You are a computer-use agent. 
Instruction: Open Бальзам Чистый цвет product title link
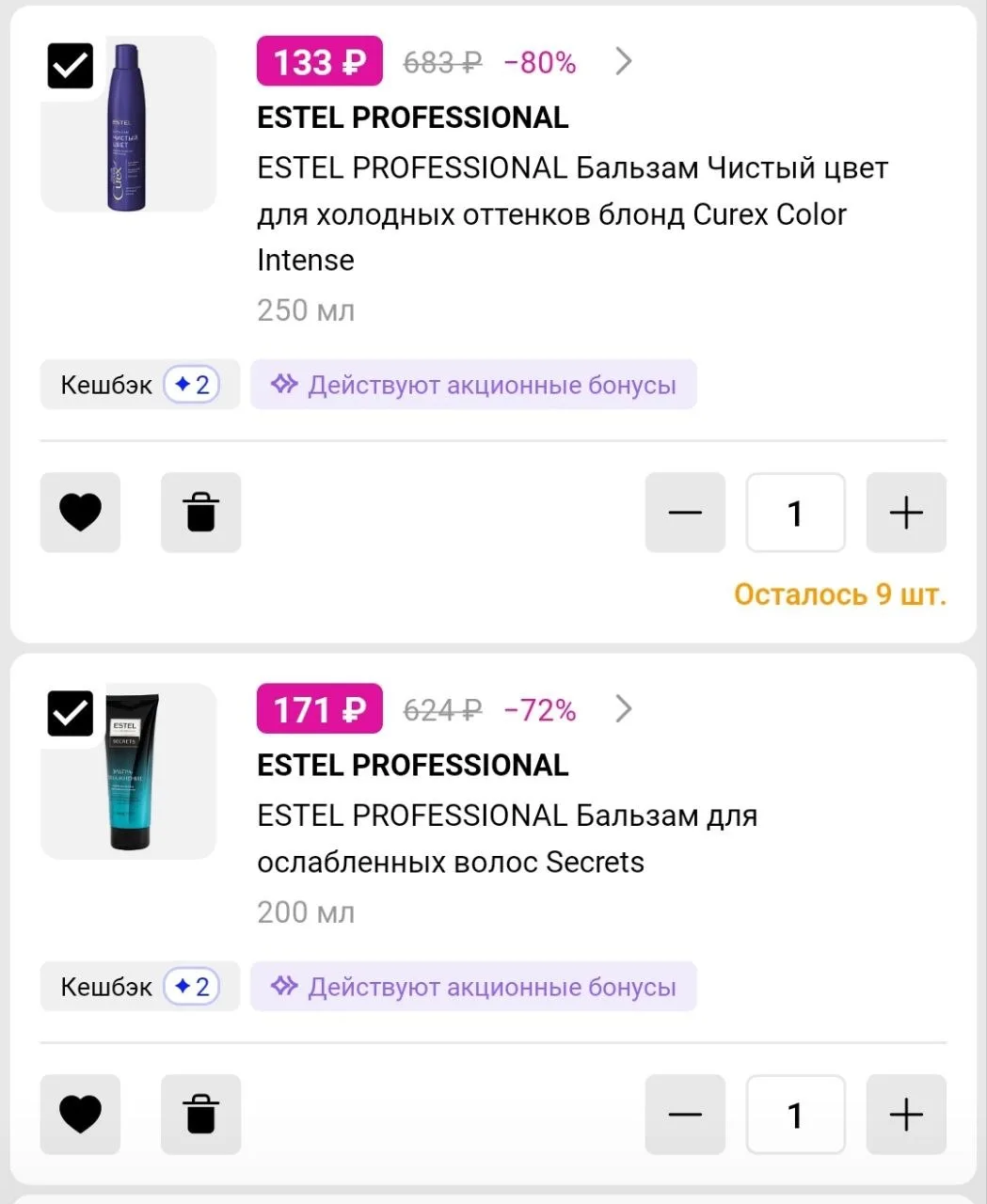[x=571, y=214]
